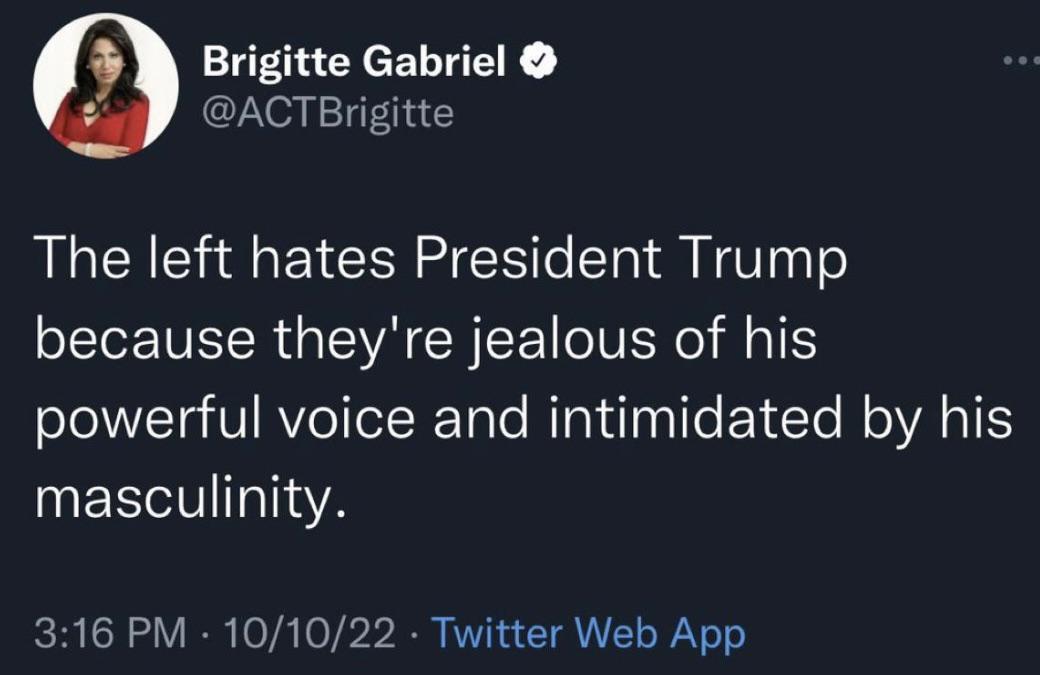The height and width of the screenshot is (675, 1040).
Task: Click the verification check beside the display name
Action: [x=539, y=58]
